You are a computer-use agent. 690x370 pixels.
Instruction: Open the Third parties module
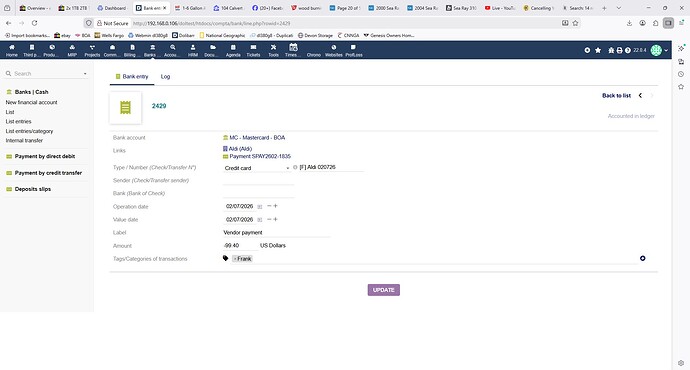31,50
